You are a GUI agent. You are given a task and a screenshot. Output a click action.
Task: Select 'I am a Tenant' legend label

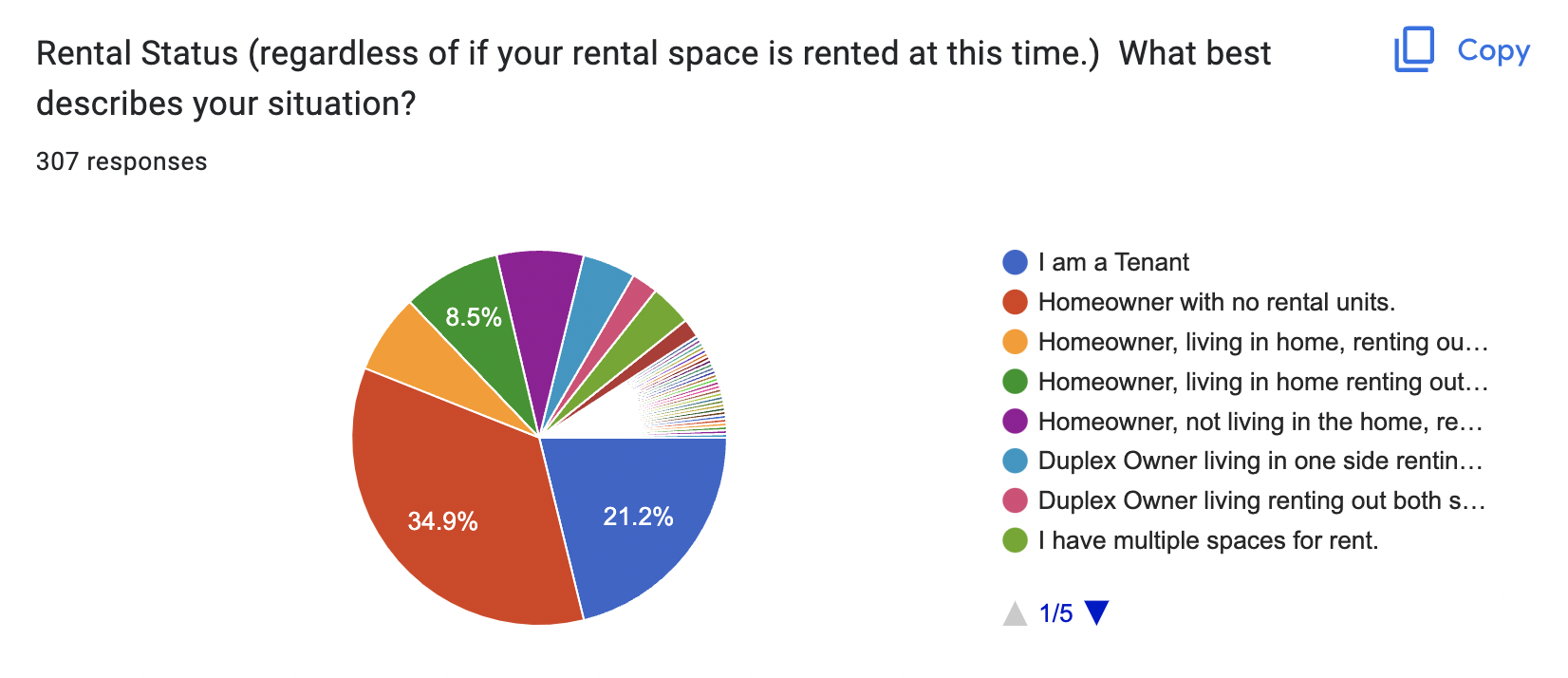click(1113, 262)
